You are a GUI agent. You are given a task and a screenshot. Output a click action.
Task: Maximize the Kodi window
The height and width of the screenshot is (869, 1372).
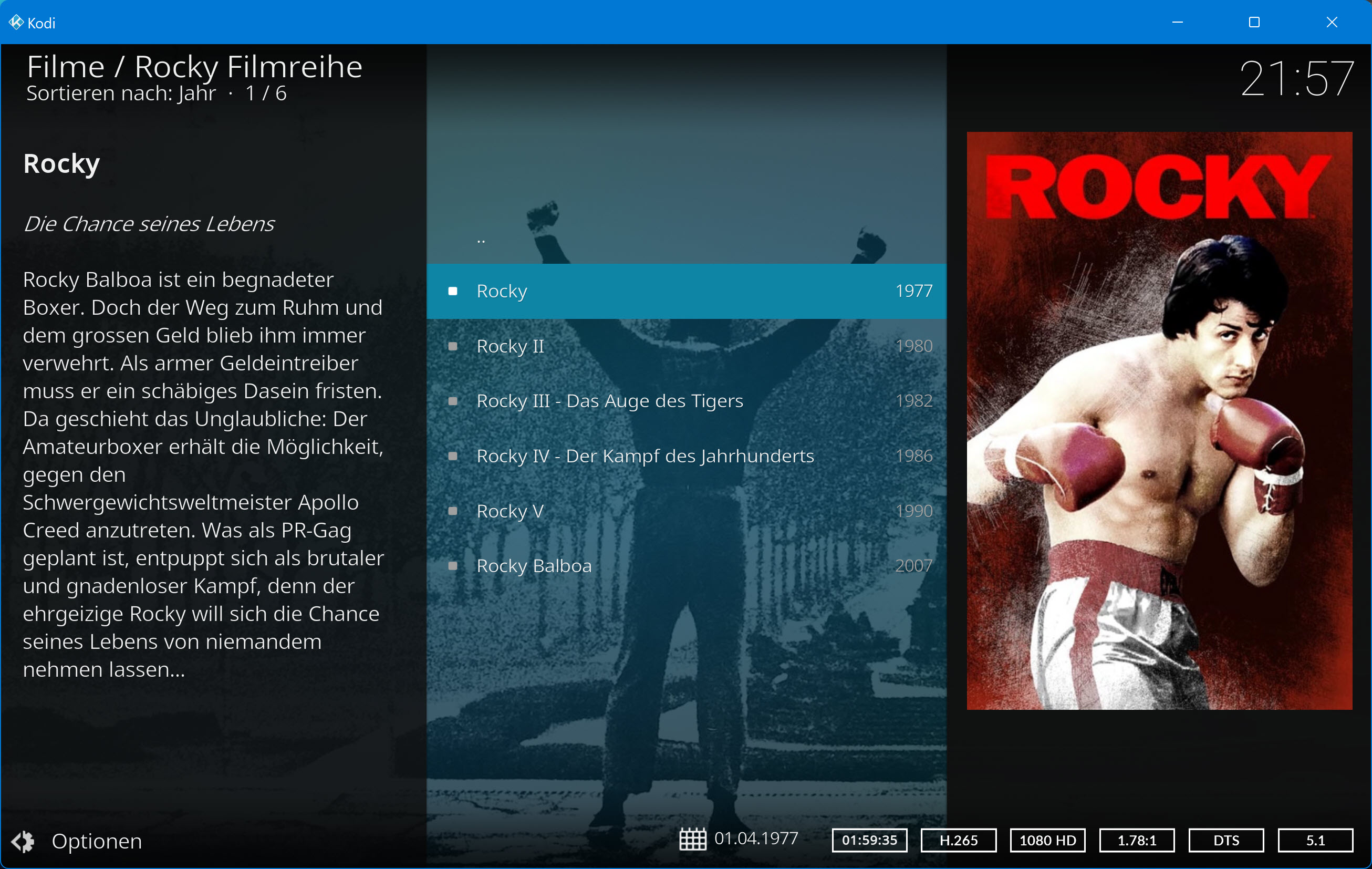coord(1254,22)
